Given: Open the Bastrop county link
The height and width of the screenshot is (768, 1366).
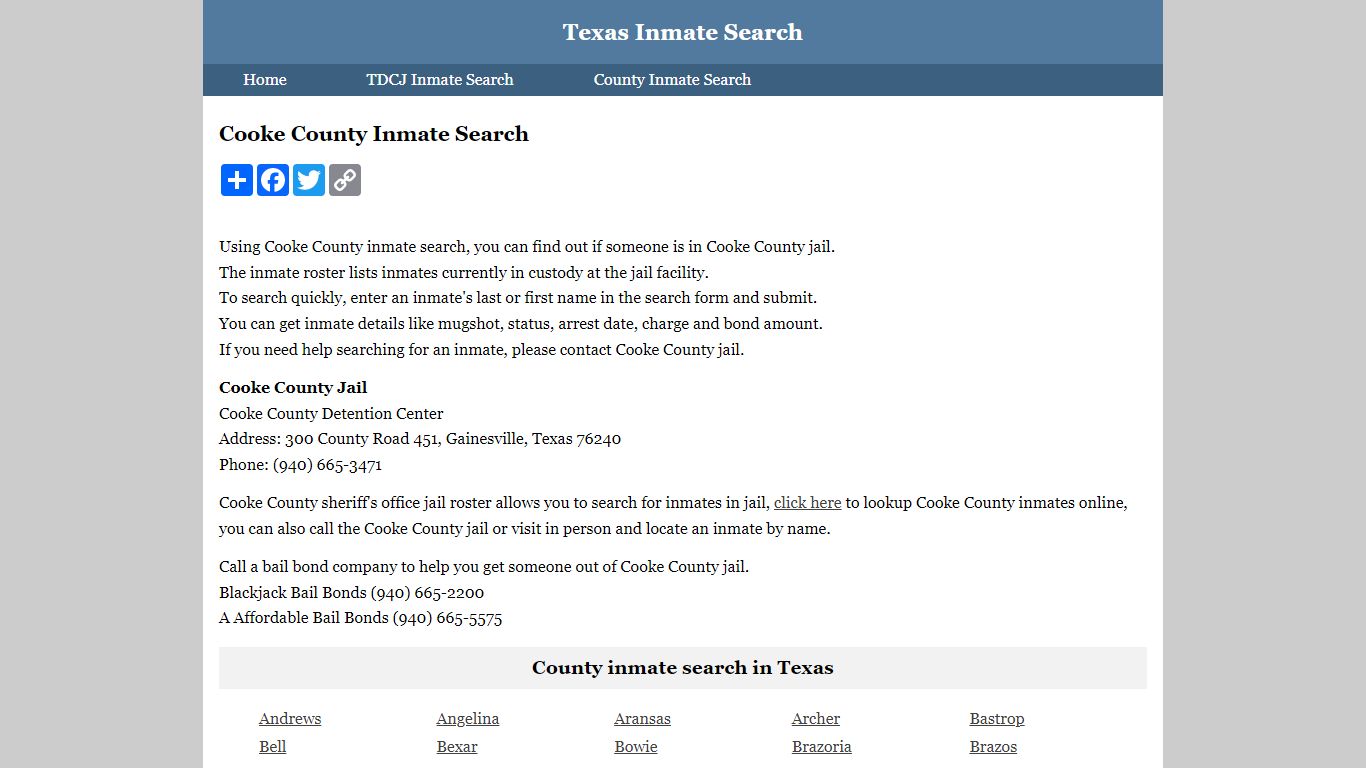Looking at the screenshot, I should point(997,719).
